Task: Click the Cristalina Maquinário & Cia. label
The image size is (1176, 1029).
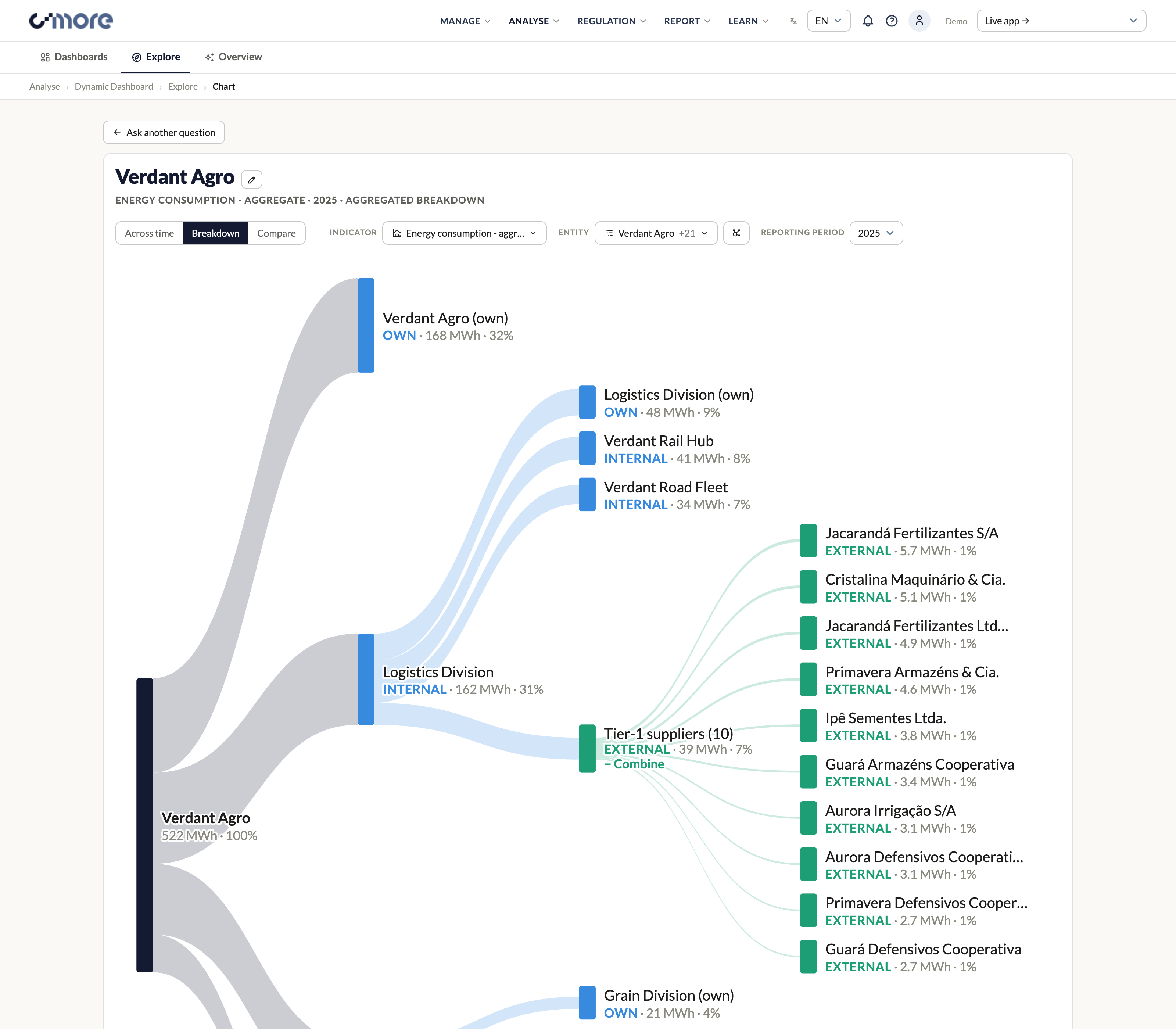Action: tap(915, 580)
